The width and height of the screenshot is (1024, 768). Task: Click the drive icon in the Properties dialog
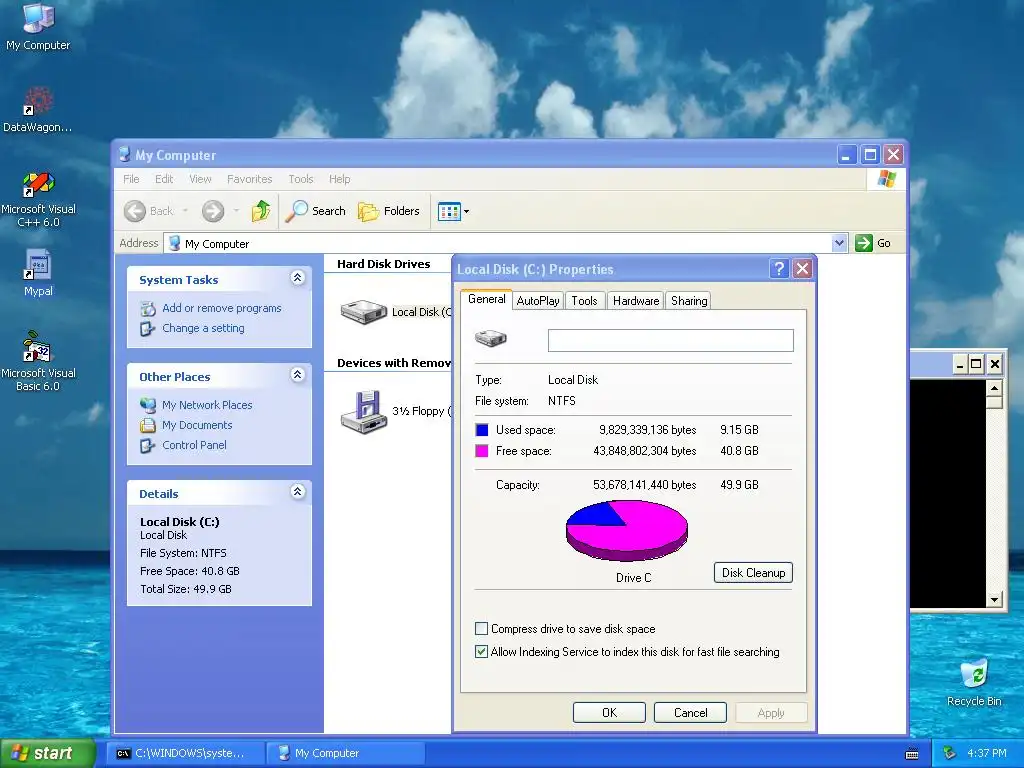click(491, 338)
